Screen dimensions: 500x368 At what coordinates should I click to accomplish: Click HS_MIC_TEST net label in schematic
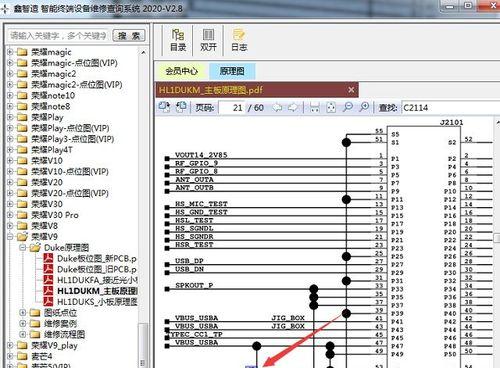[201, 204]
